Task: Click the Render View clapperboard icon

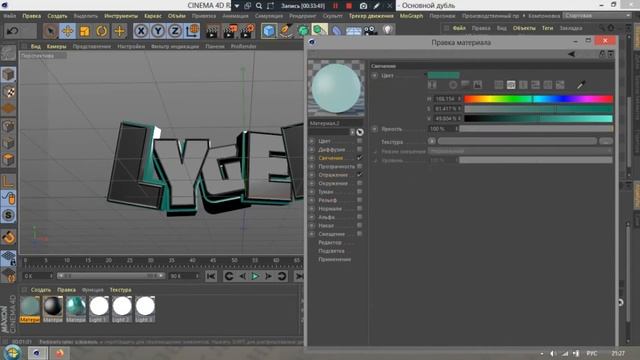Action: coord(212,31)
